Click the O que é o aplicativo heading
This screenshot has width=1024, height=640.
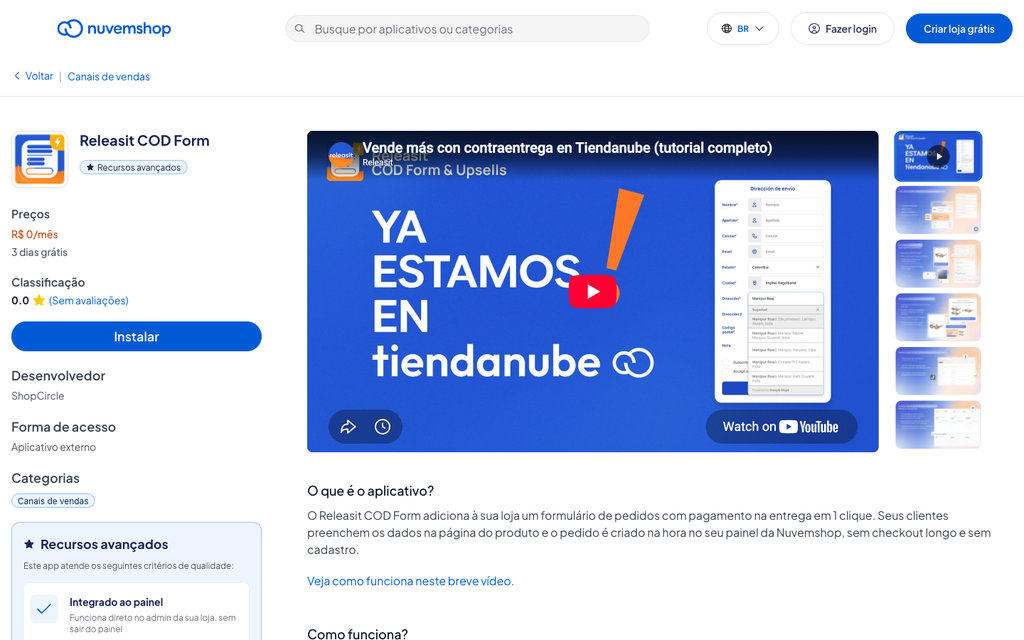tap(370, 490)
